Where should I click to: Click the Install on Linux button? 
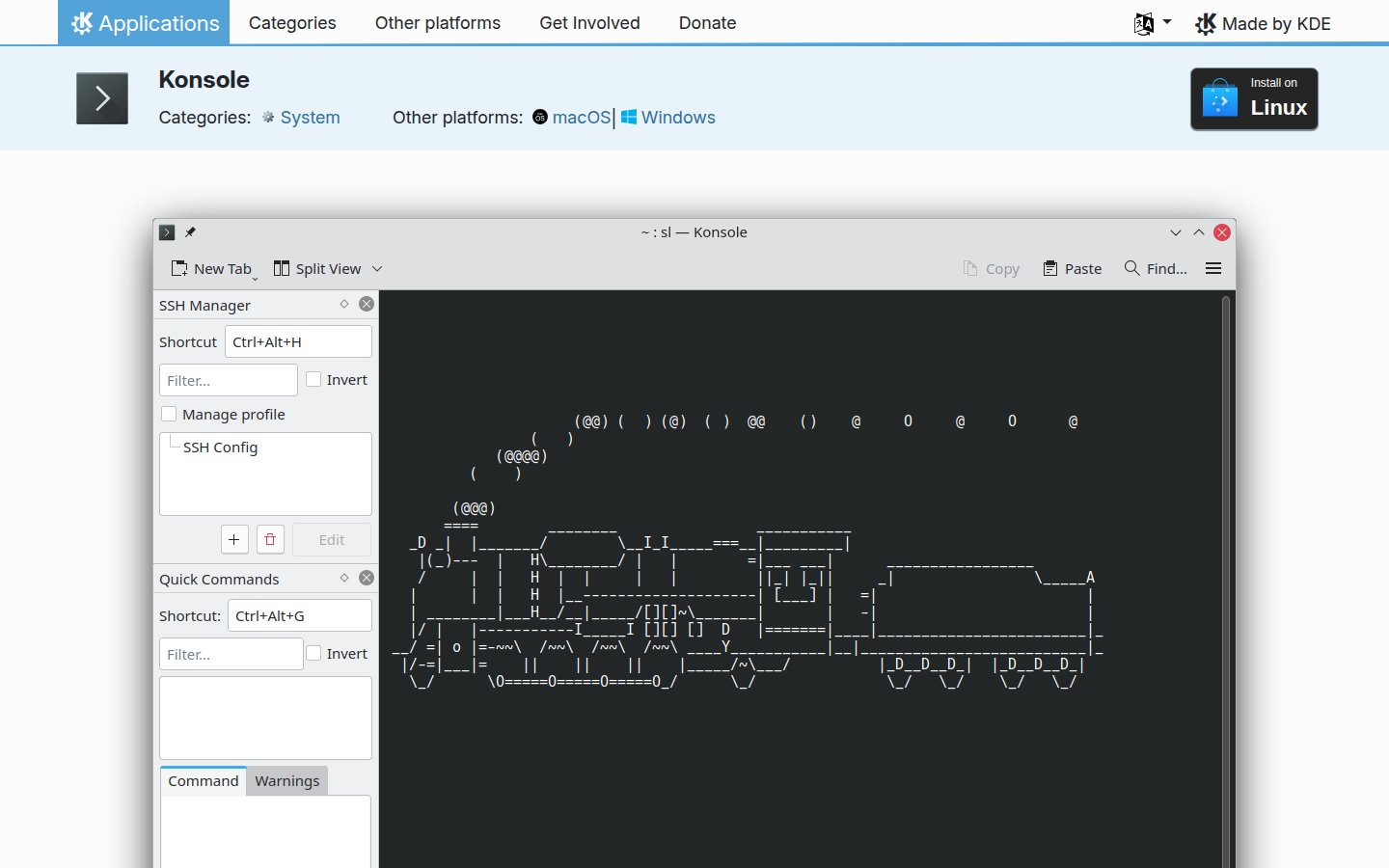coord(1254,98)
